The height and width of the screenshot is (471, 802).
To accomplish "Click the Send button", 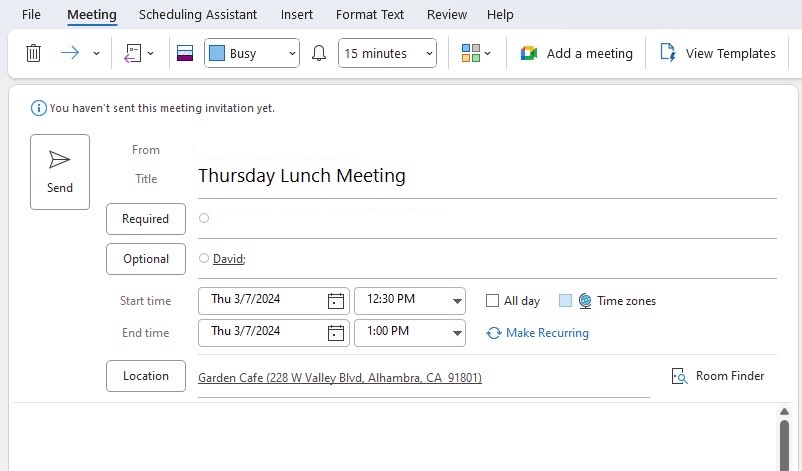I will (x=60, y=172).
